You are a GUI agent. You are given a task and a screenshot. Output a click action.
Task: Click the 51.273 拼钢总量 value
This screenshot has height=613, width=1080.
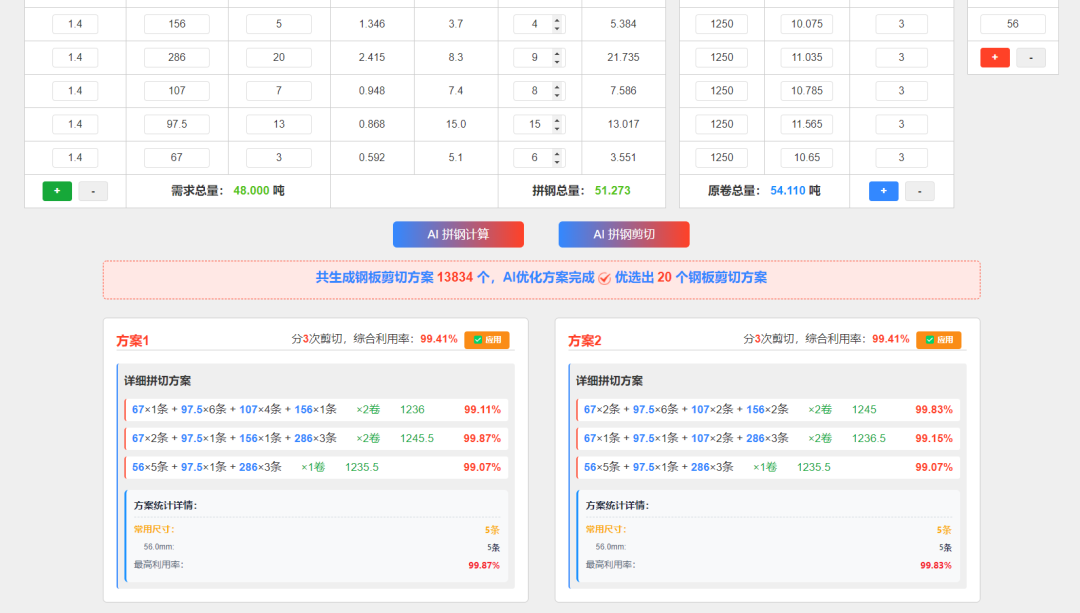tap(612, 191)
